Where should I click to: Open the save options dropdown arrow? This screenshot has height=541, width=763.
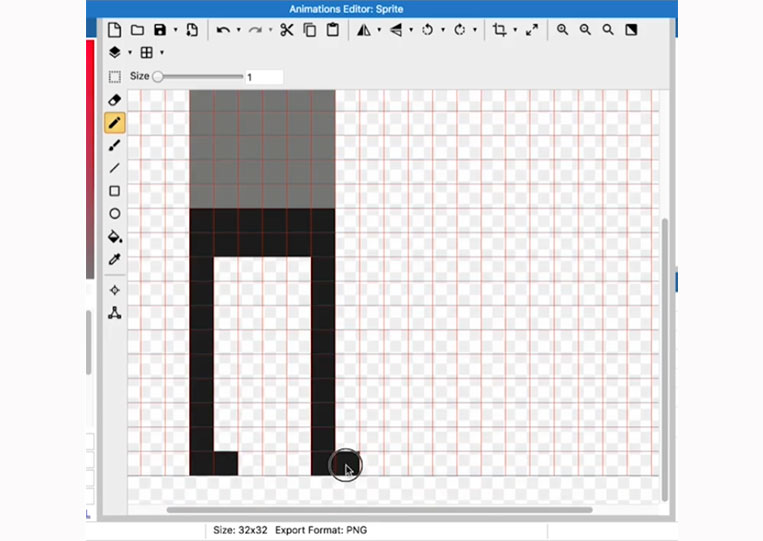click(x=176, y=30)
